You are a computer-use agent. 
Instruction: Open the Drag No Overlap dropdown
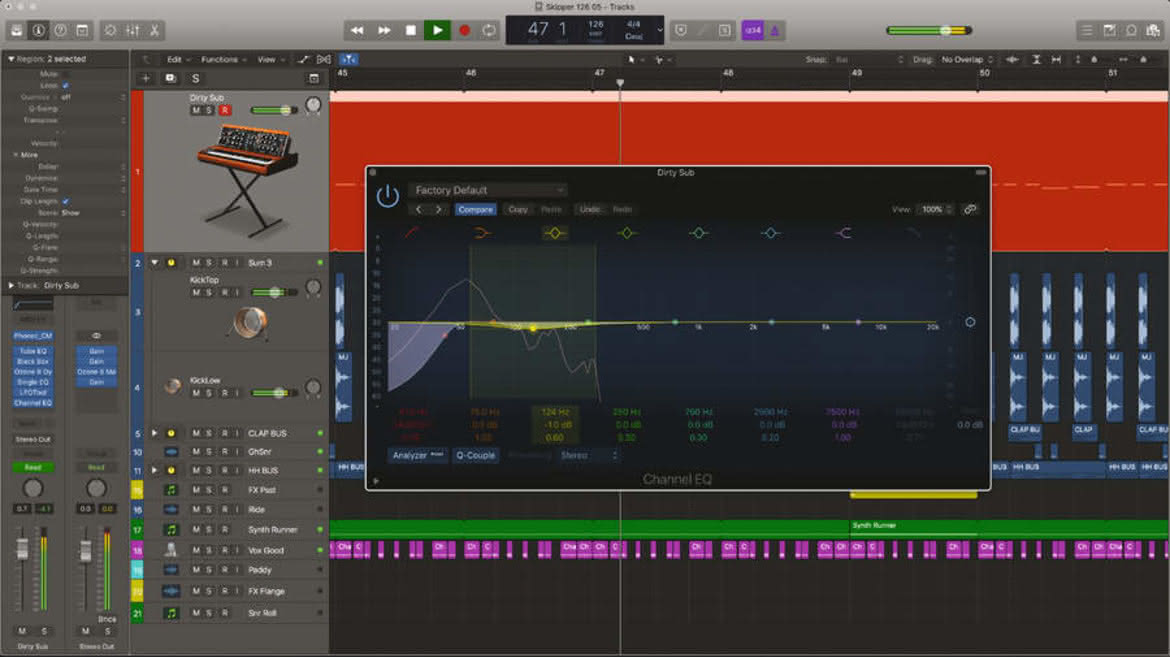(967, 60)
